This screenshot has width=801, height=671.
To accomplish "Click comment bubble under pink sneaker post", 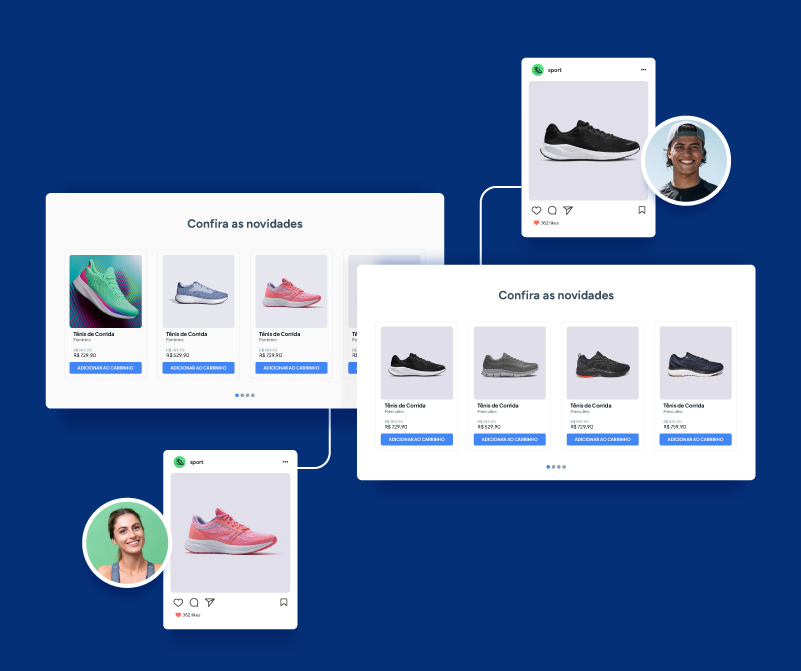I will point(194,603).
